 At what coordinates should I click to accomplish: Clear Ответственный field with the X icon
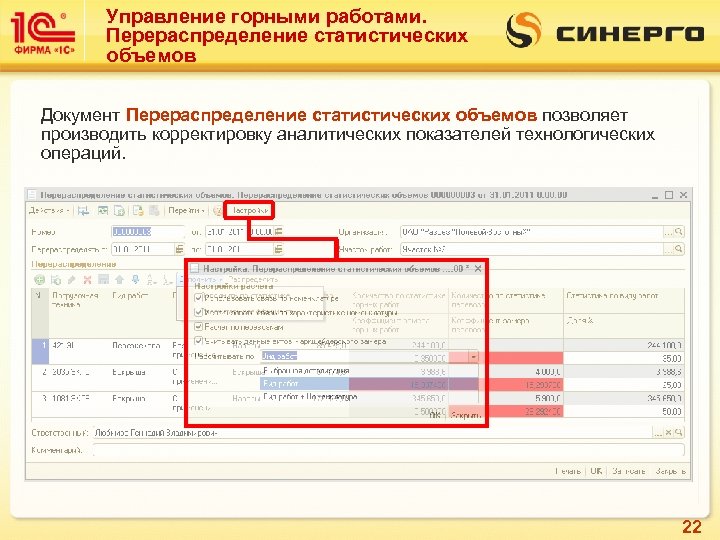(669, 433)
